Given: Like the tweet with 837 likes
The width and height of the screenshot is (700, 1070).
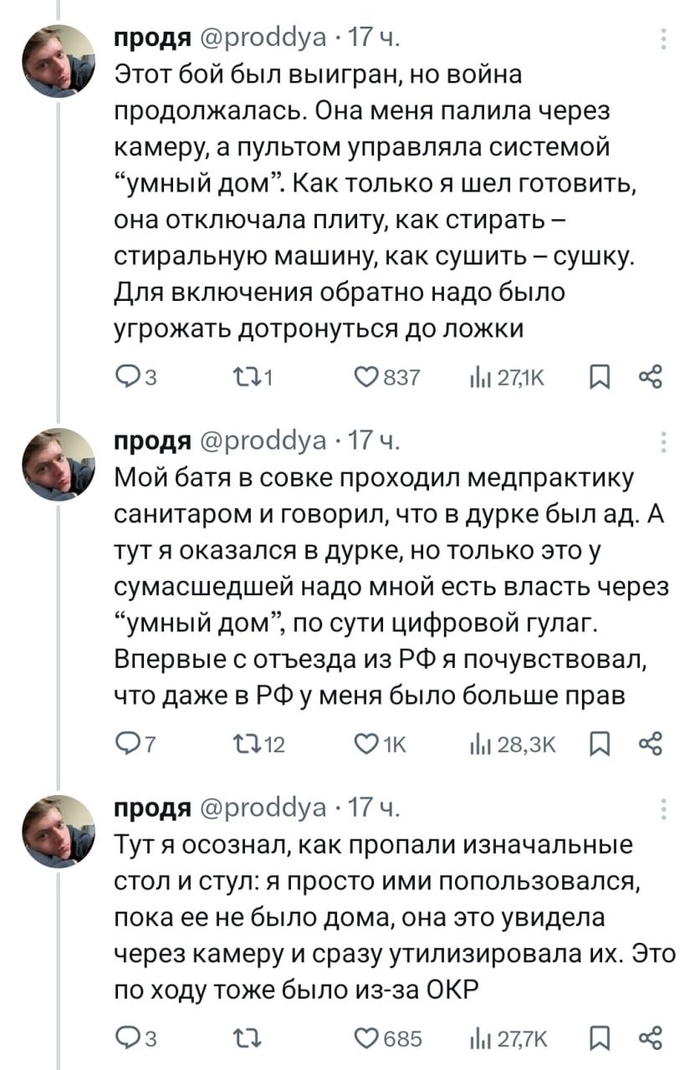Looking at the screenshot, I should (x=369, y=376).
